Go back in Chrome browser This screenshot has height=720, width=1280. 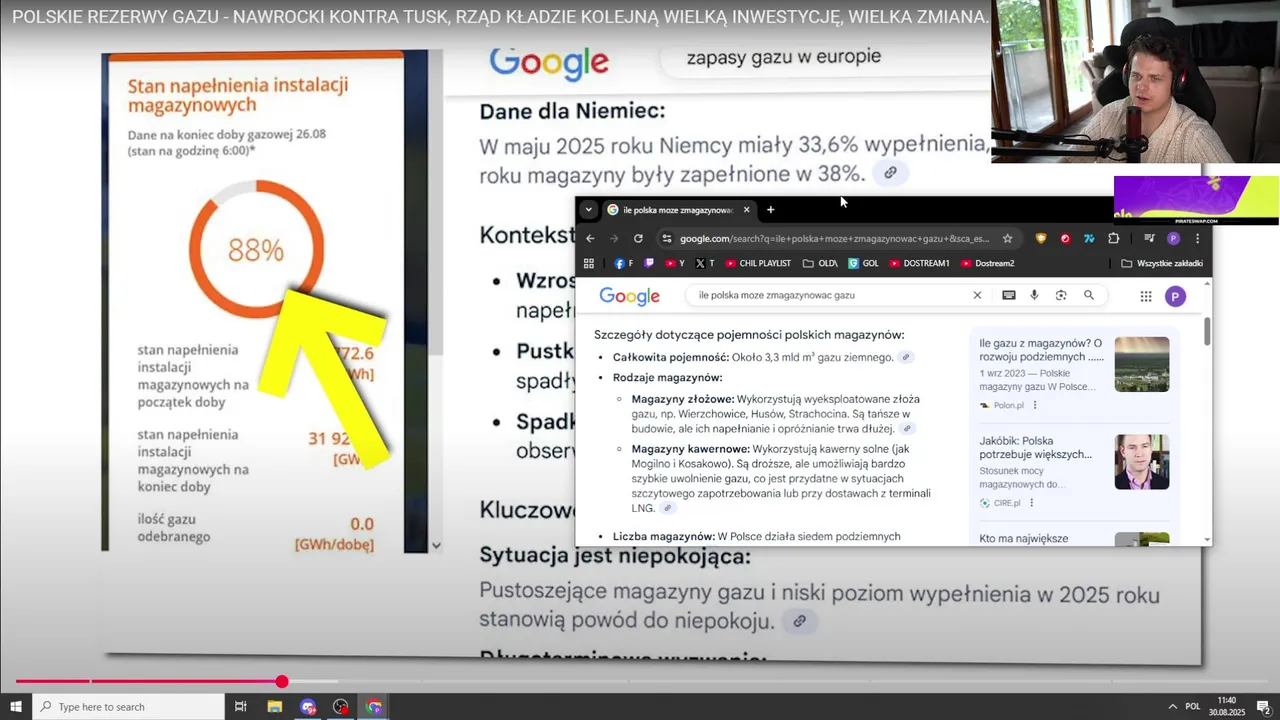(x=590, y=238)
